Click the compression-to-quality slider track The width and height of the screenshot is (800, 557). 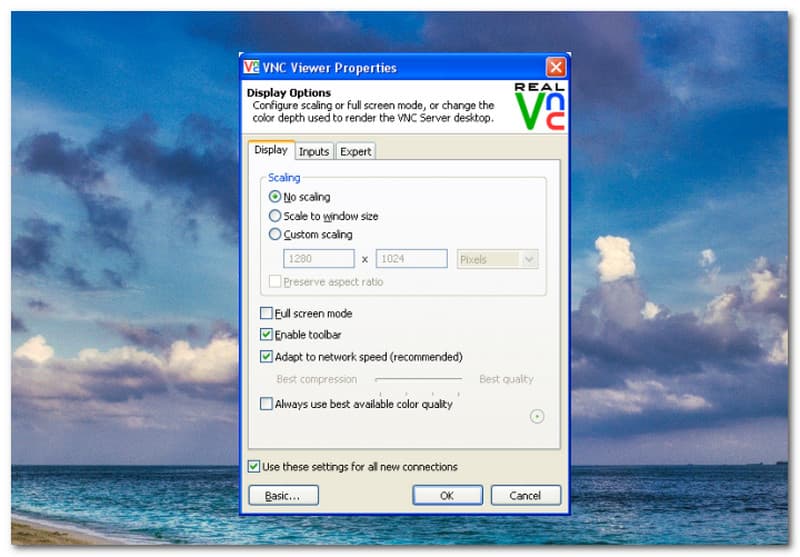click(418, 380)
